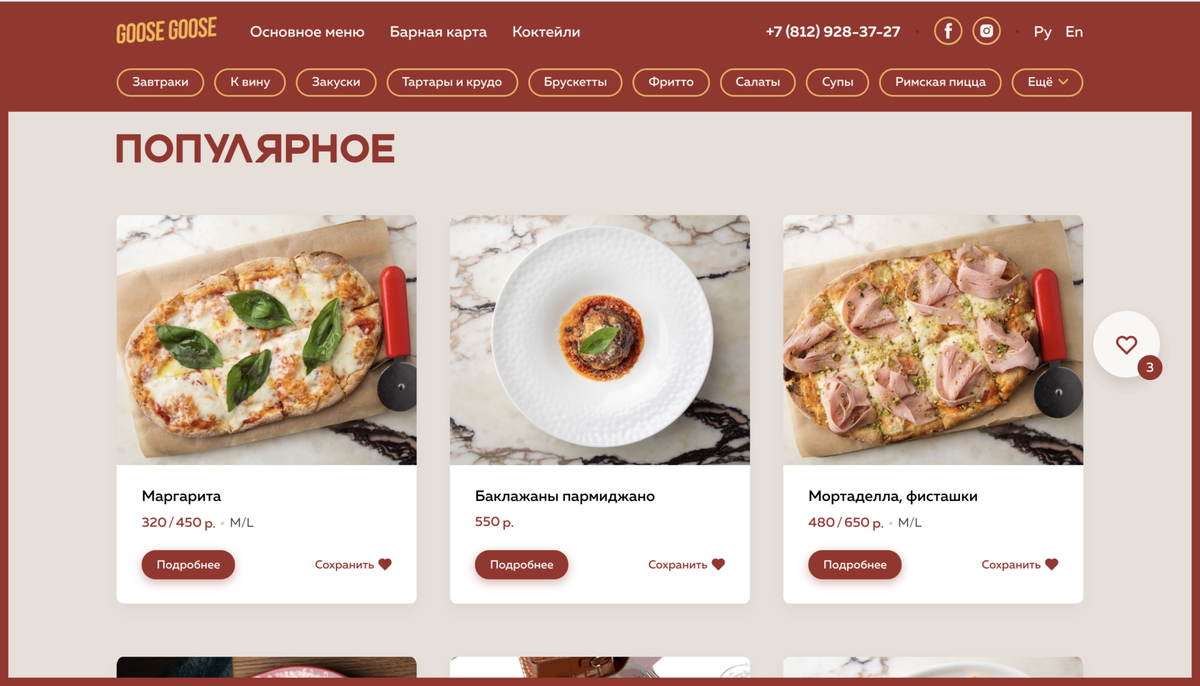The width and height of the screenshot is (1200, 686).
Task: Click Подробнее on the Маргарита card
Action: [188, 565]
